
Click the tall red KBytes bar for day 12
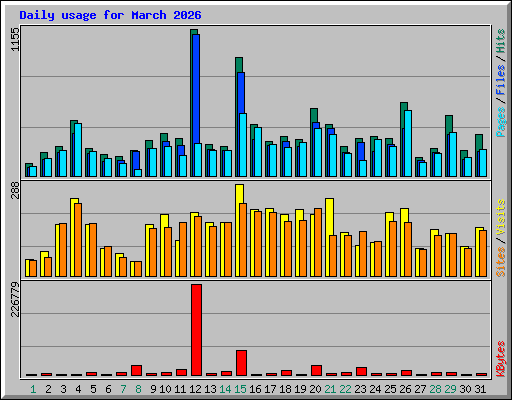pyautogui.click(x=196, y=330)
